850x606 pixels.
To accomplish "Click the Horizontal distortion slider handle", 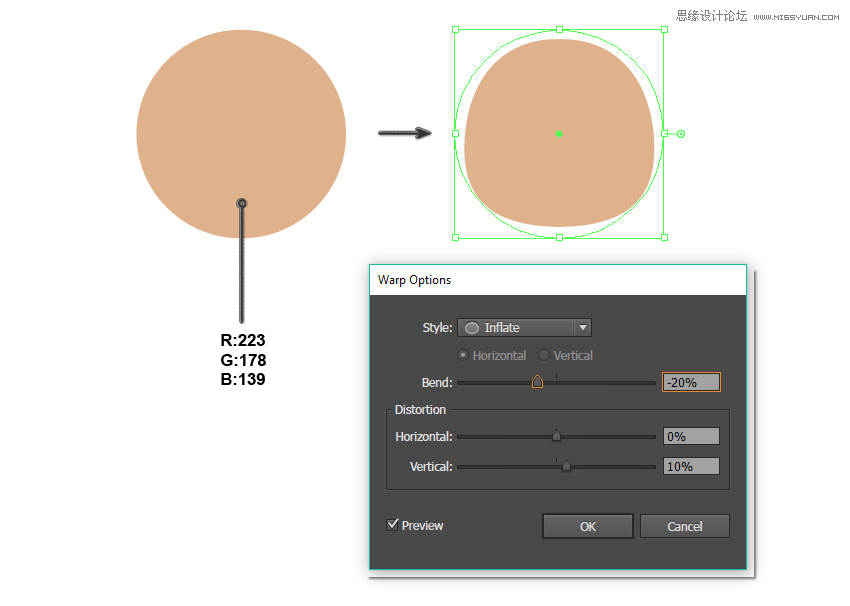I will [x=556, y=435].
